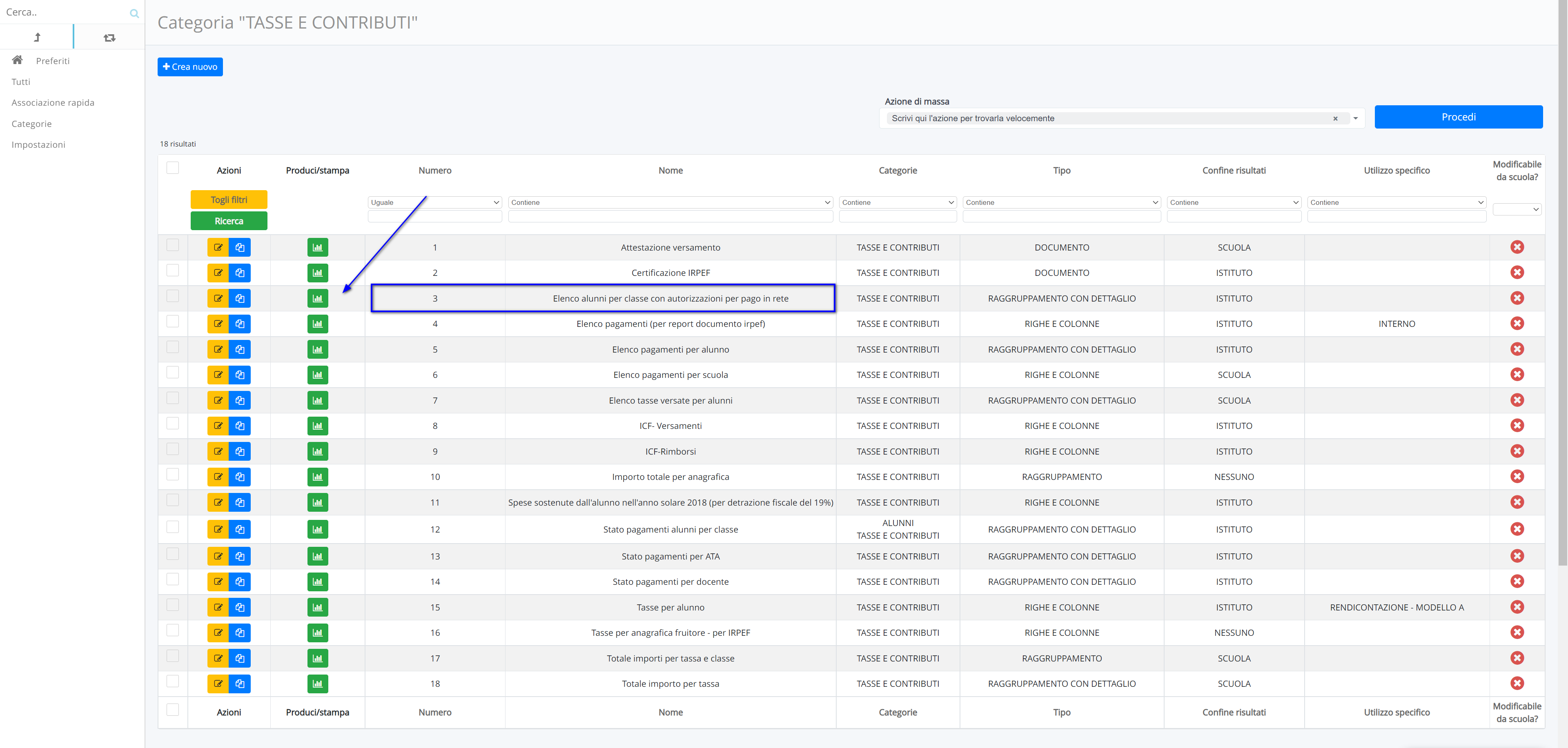Edit Importo totale per anagrafica

coord(218,477)
